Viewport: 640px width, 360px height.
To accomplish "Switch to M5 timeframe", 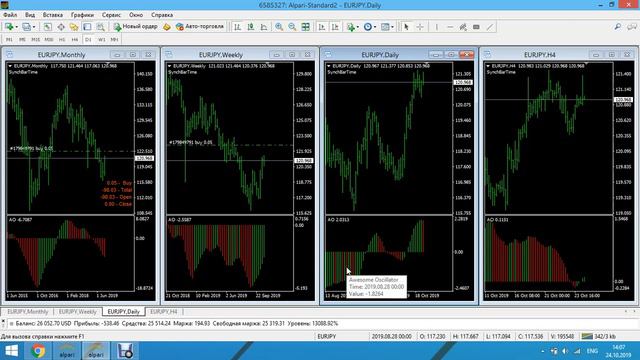I will pos(22,40).
